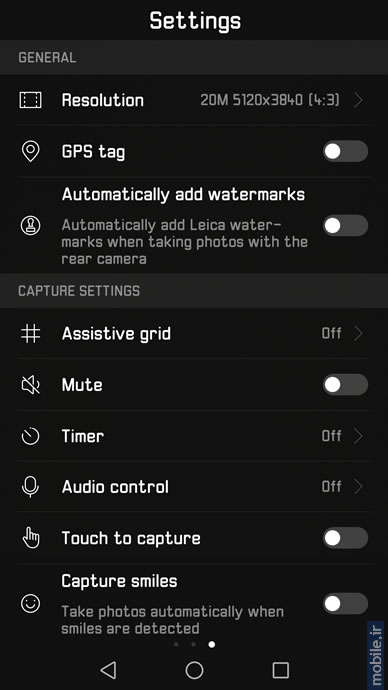Screen dimensions: 388x690
Task: Tap the Resolution film-frame icon
Action: 30,100
